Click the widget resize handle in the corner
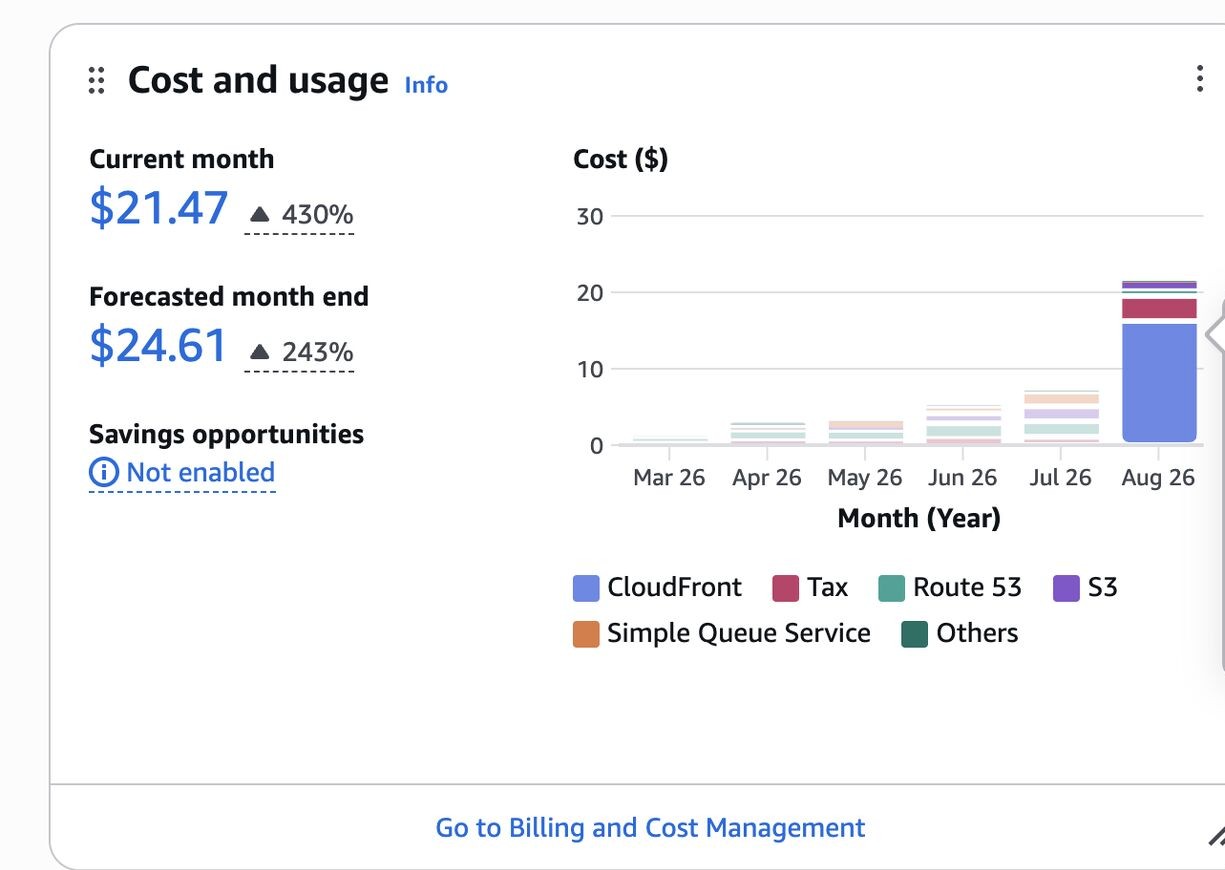 pos(1215,836)
